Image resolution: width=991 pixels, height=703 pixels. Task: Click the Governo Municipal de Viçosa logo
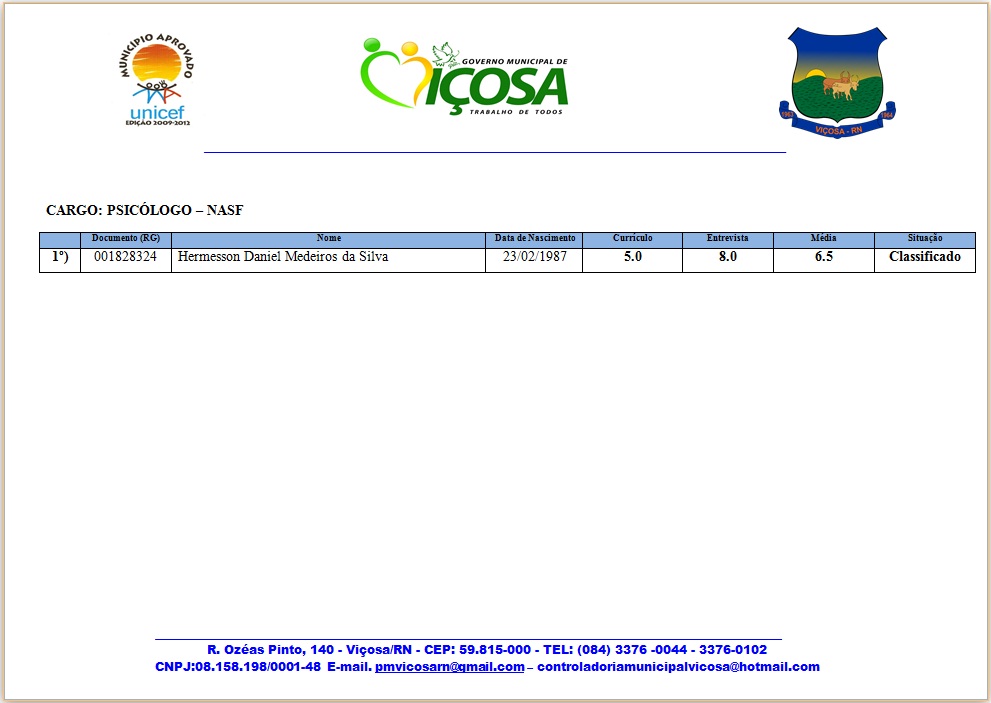[464, 76]
